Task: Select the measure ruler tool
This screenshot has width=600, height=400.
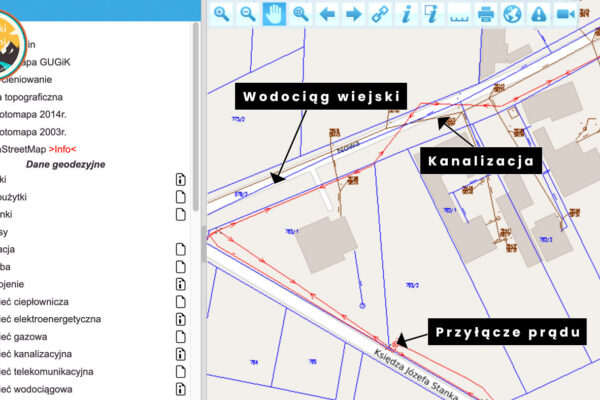Action: click(x=459, y=13)
